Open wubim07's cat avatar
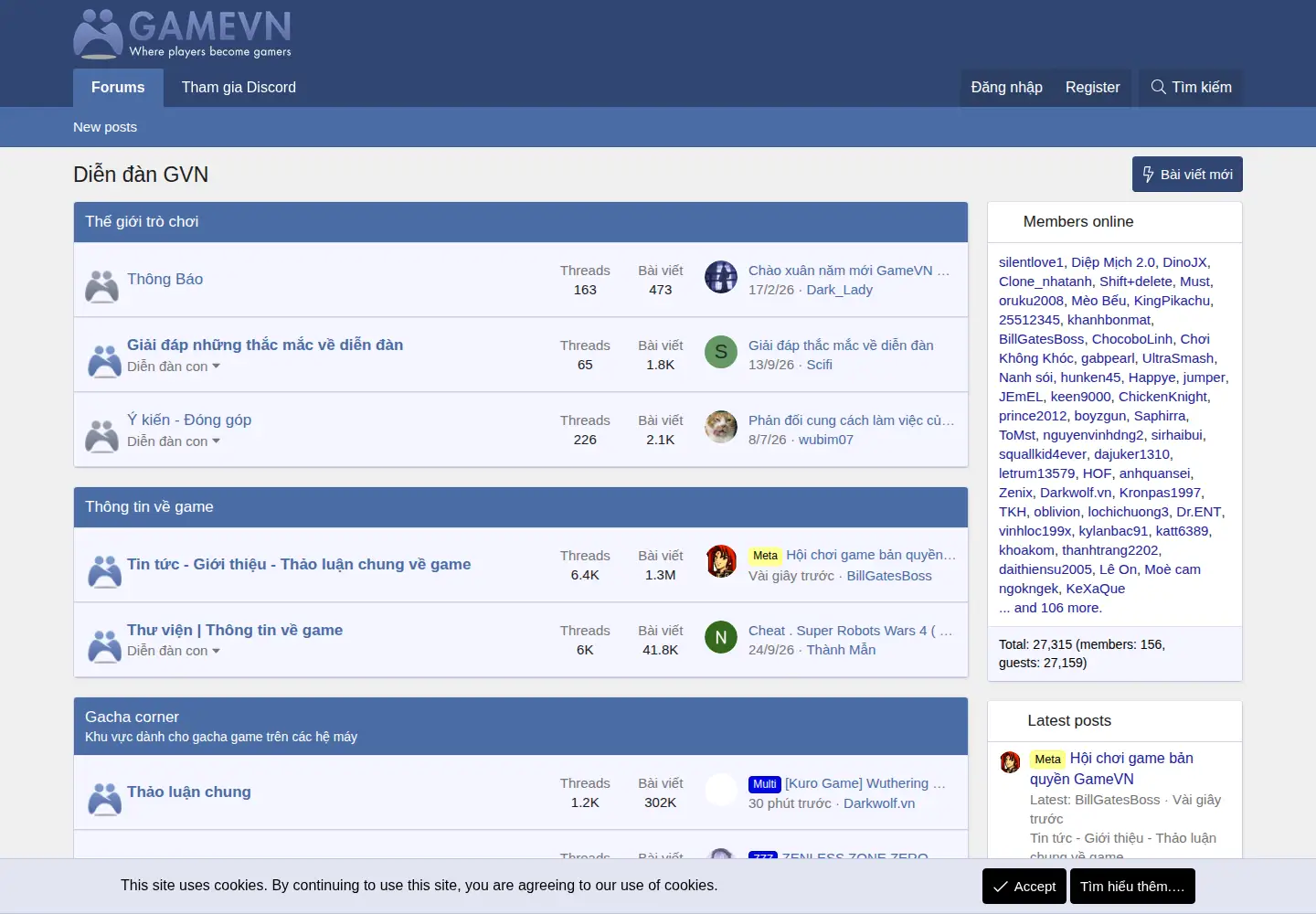This screenshot has height=914, width=1316. click(x=721, y=427)
